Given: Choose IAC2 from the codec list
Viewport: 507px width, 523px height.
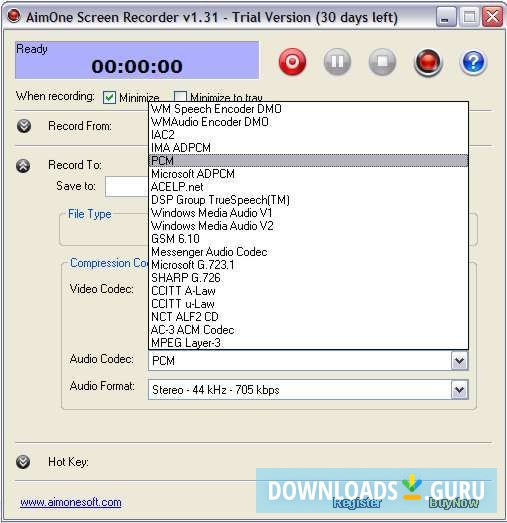Looking at the screenshot, I should 309,135.
